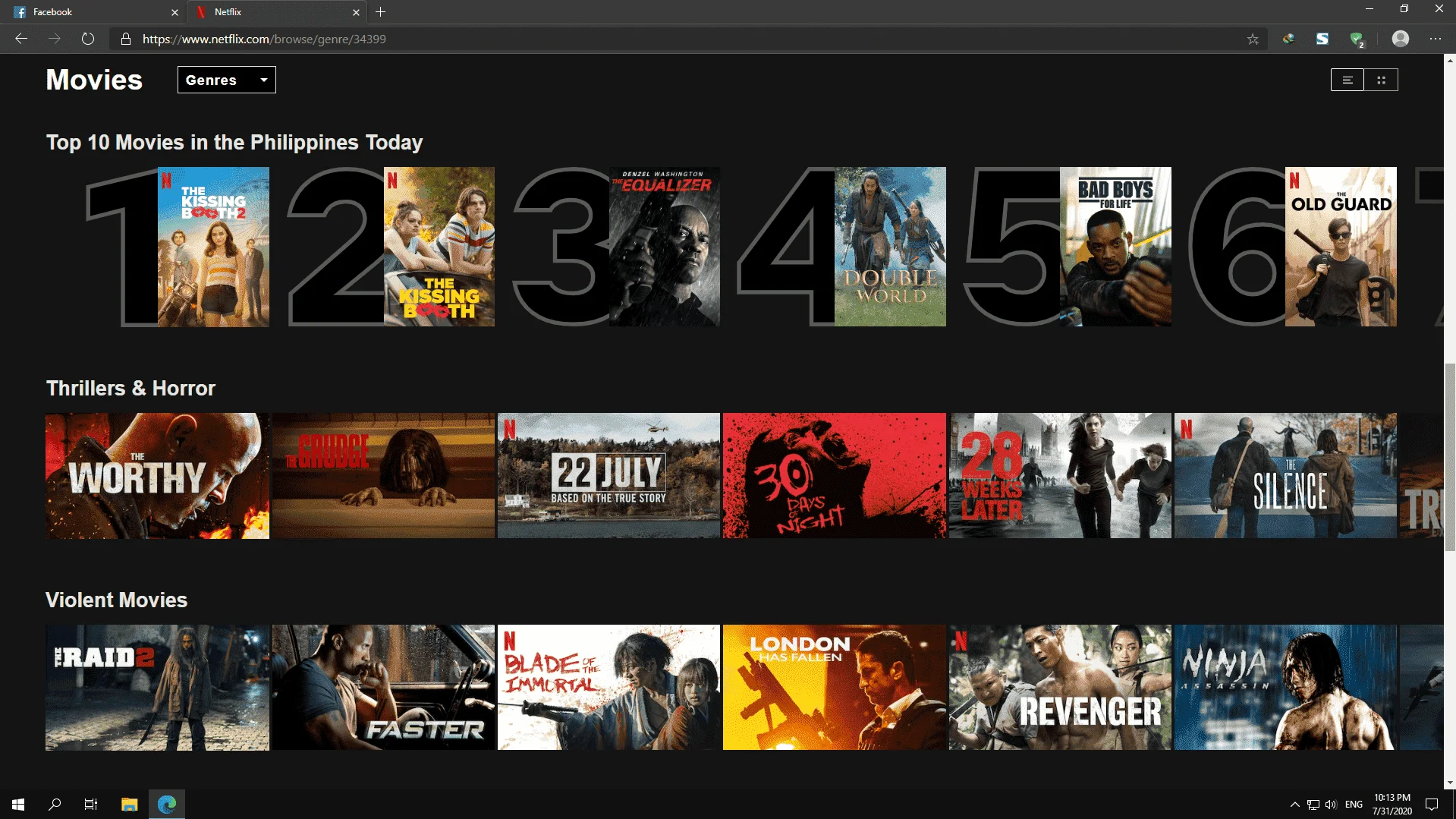This screenshot has height=819, width=1456.
Task: Open The Raid 2 thumbnail
Action: [157, 688]
